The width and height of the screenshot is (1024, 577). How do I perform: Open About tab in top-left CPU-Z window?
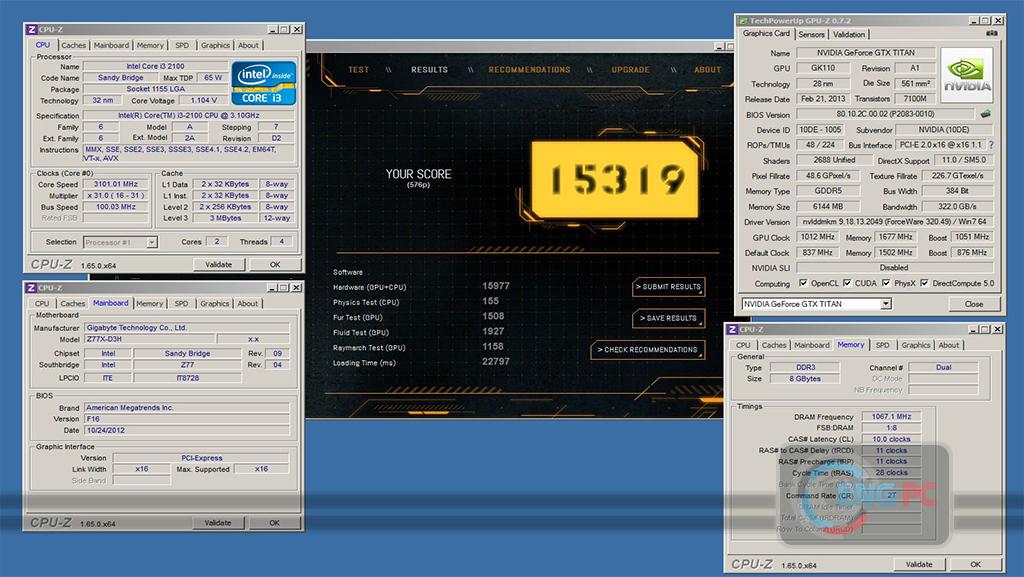248,46
